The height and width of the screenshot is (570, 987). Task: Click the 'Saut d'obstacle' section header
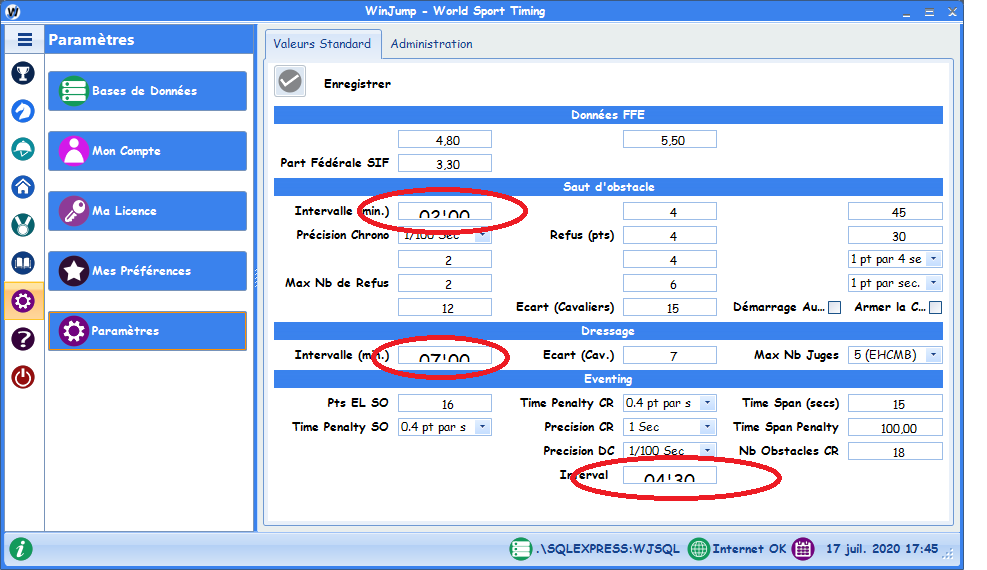pyautogui.click(x=608, y=187)
